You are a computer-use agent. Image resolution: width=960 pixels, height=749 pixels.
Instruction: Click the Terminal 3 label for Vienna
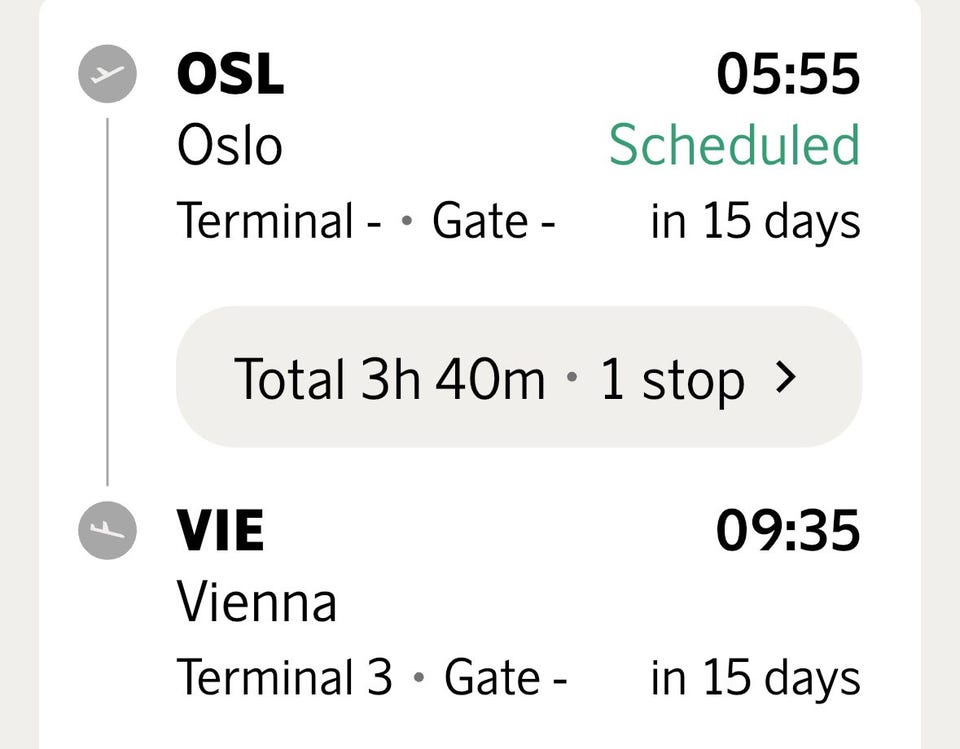tap(284, 677)
